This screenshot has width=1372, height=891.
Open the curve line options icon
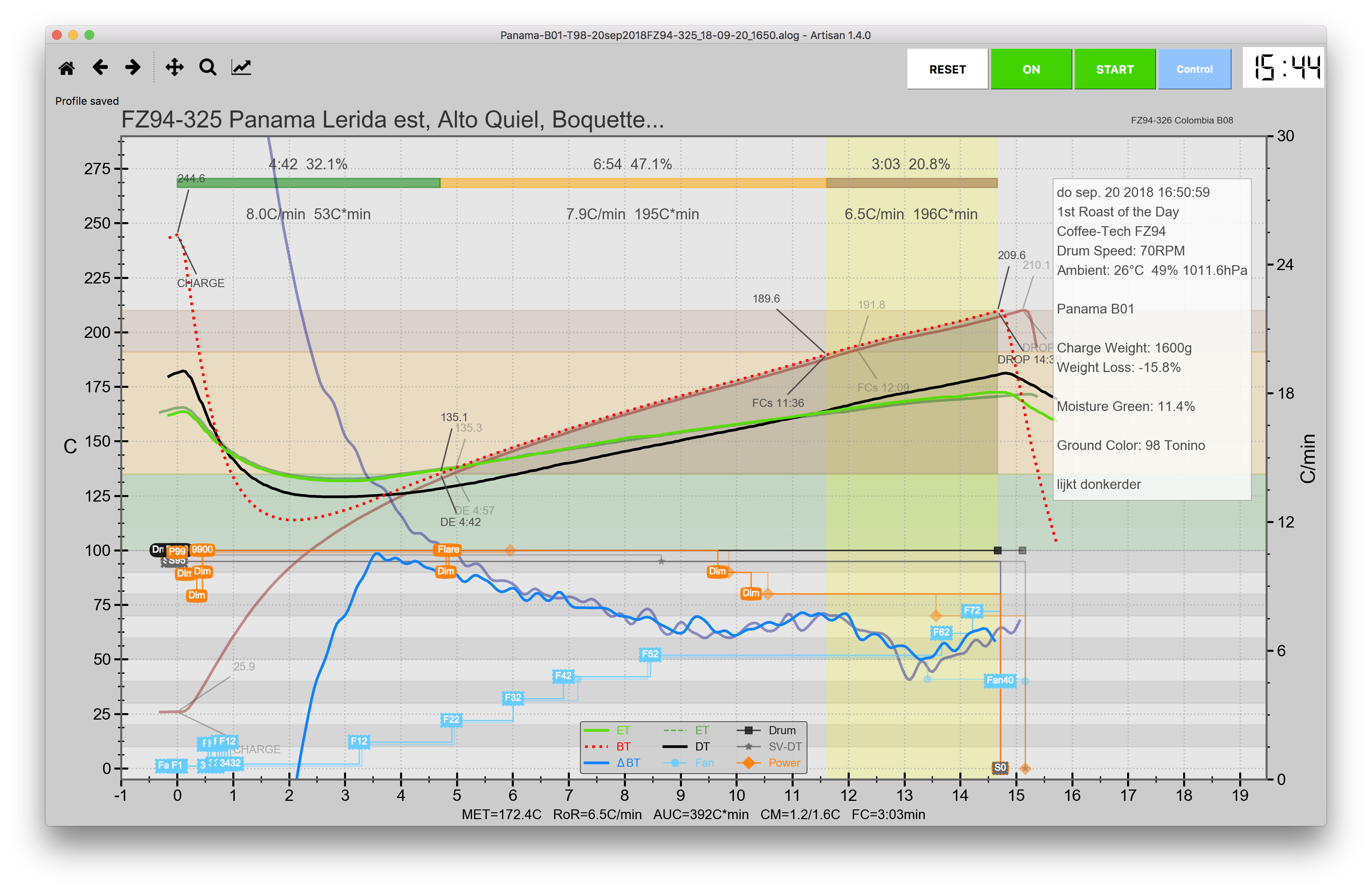[x=241, y=68]
